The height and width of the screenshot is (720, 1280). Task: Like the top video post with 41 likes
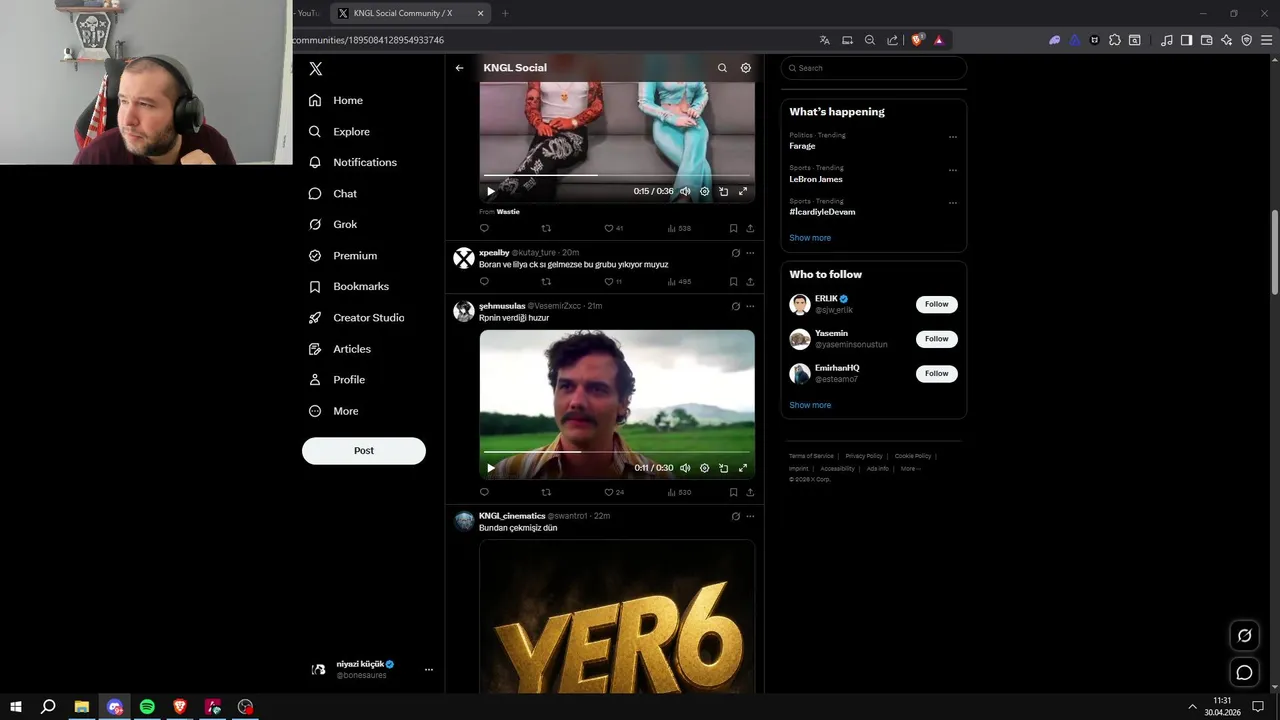coord(613,228)
